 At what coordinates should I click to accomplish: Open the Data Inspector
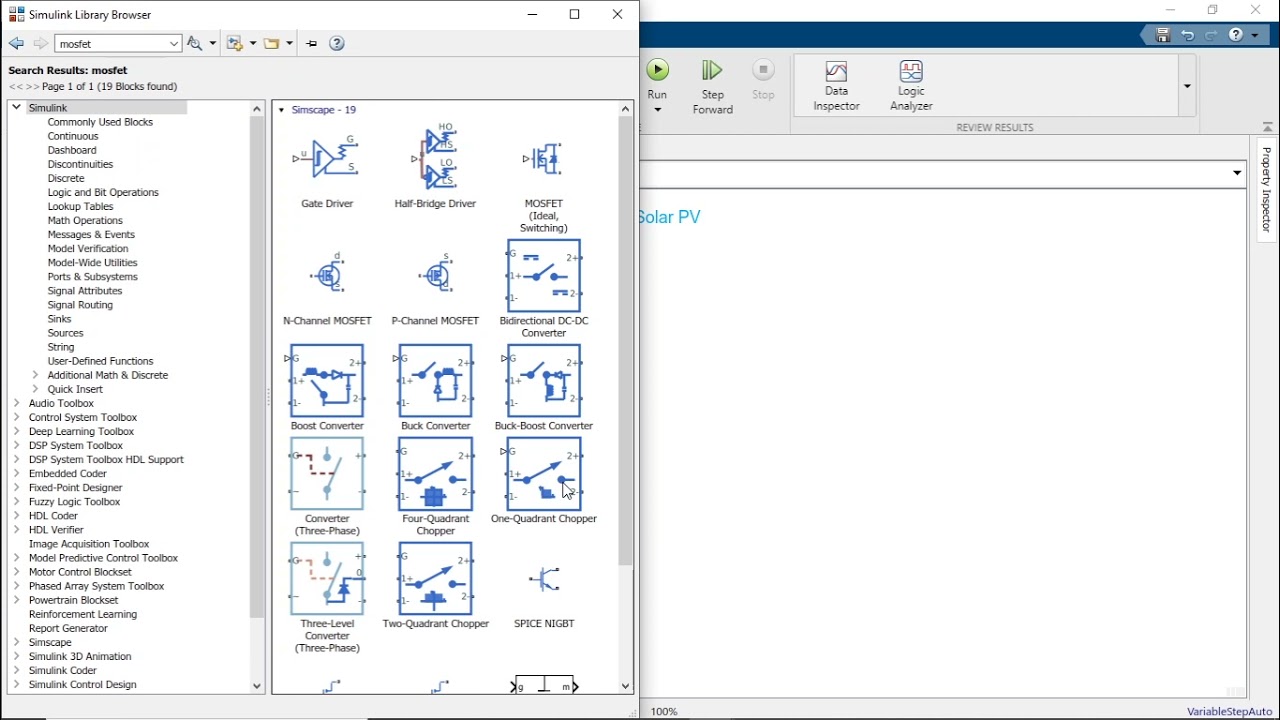pyautogui.click(x=836, y=86)
